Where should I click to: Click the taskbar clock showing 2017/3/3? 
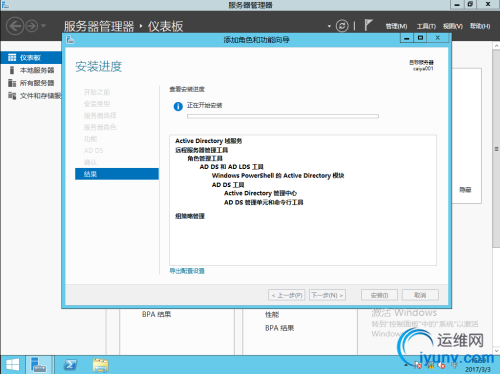pos(478,365)
